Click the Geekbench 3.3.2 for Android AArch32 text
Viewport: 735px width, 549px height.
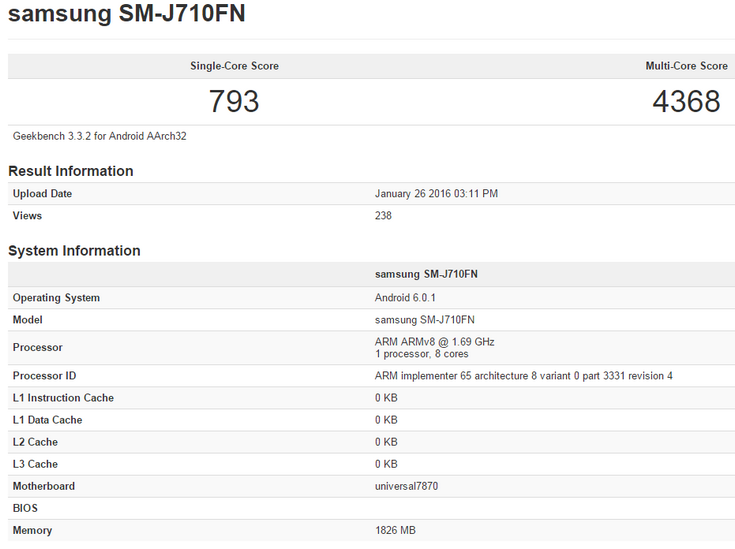(x=99, y=136)
